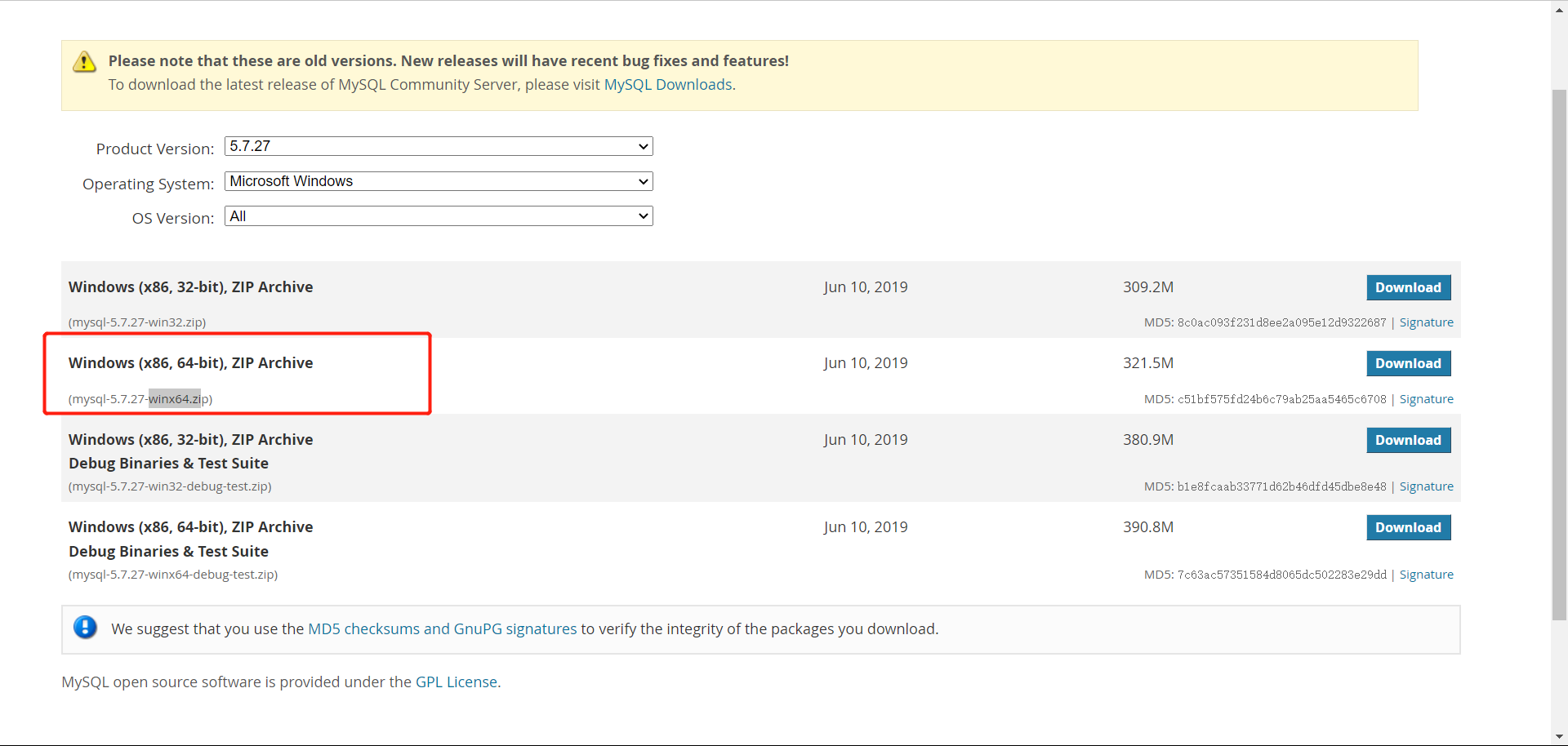
Task: Click the Product Version label
Action: tap(155, 149)
